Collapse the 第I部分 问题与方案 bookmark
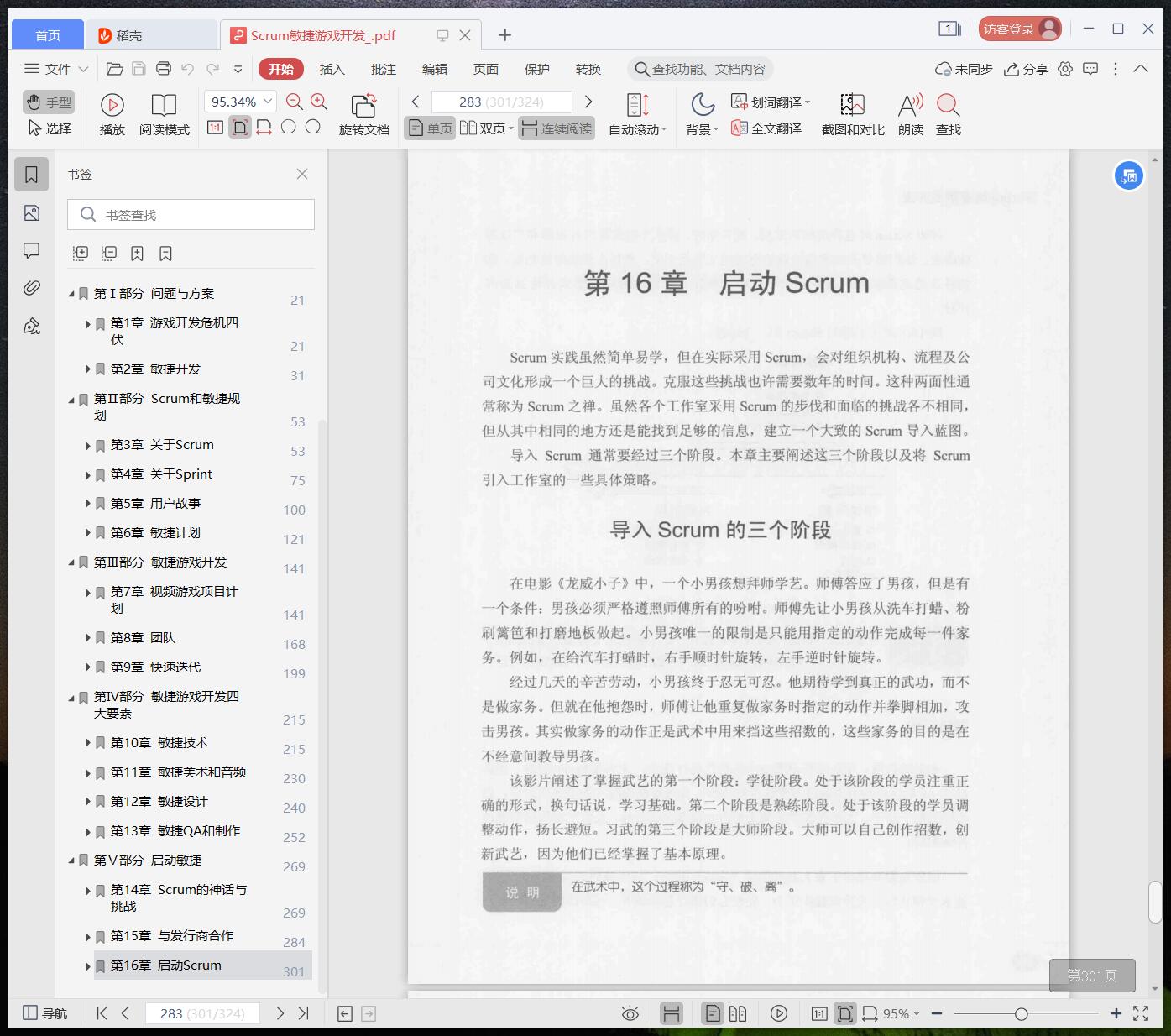This screenshot has height=1036, width=1171. 71,294
